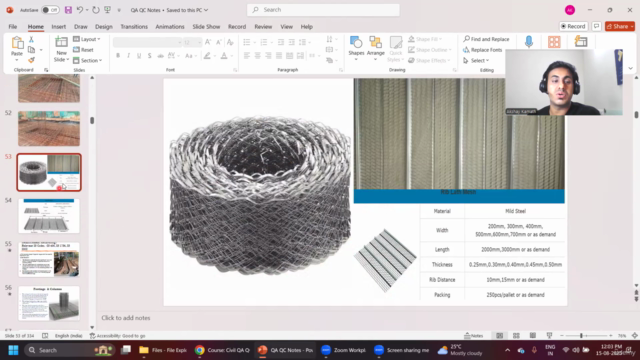This screenshot has height=360, width=640.
Task: Toggle Bold formatting
Action: pyautogui.click(x=118, y=56)
